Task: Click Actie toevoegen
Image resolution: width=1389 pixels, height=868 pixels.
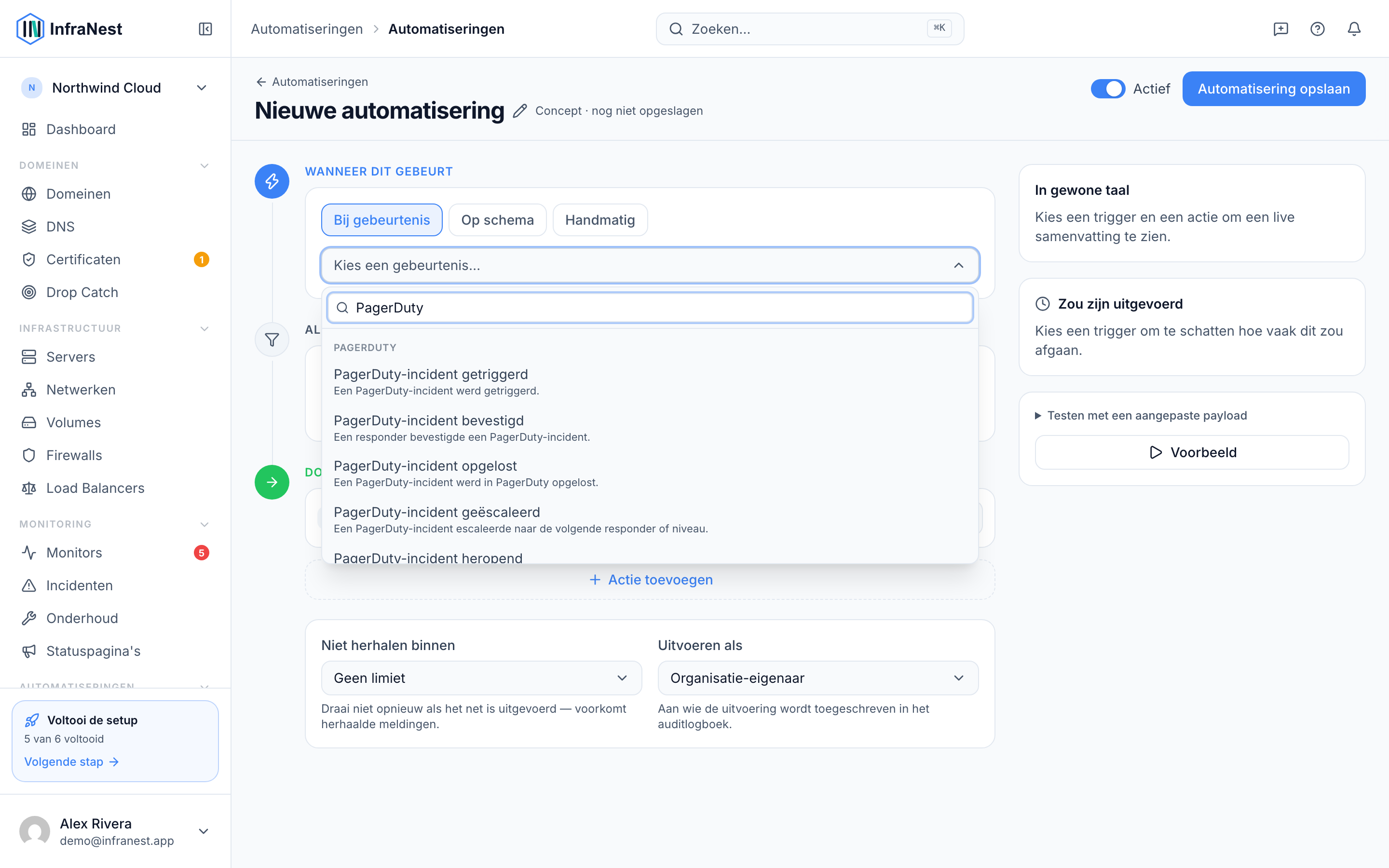Action: [x=650, y=580]
